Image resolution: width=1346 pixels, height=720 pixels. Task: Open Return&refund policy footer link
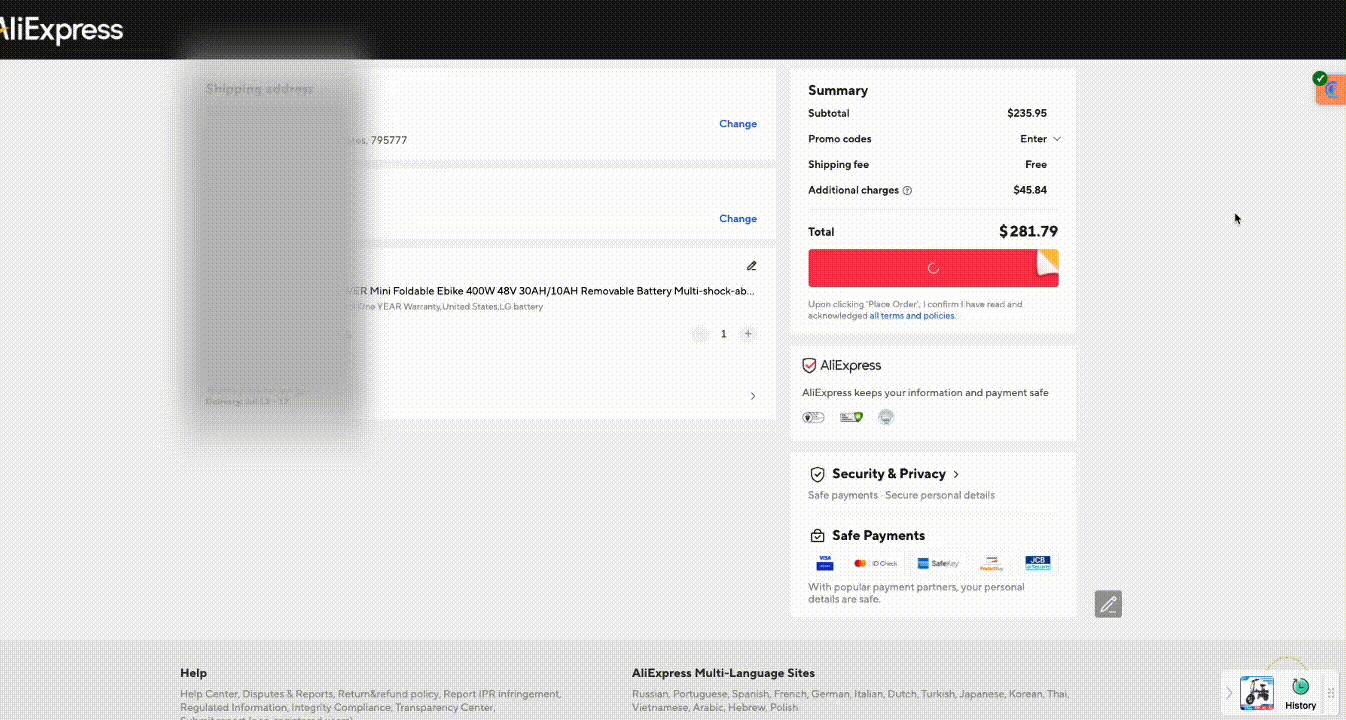click(388, 694)
